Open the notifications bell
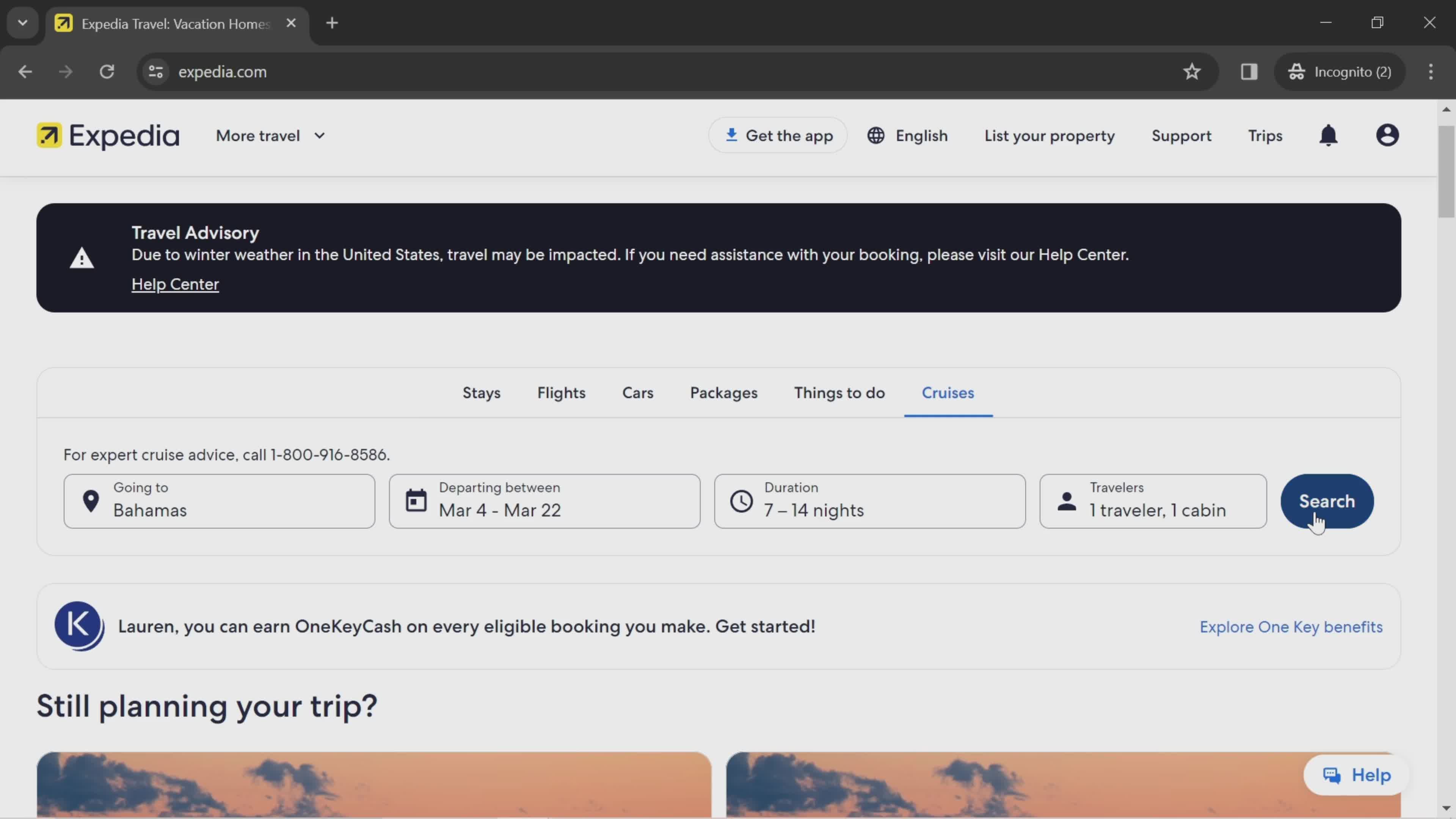 1328,136
